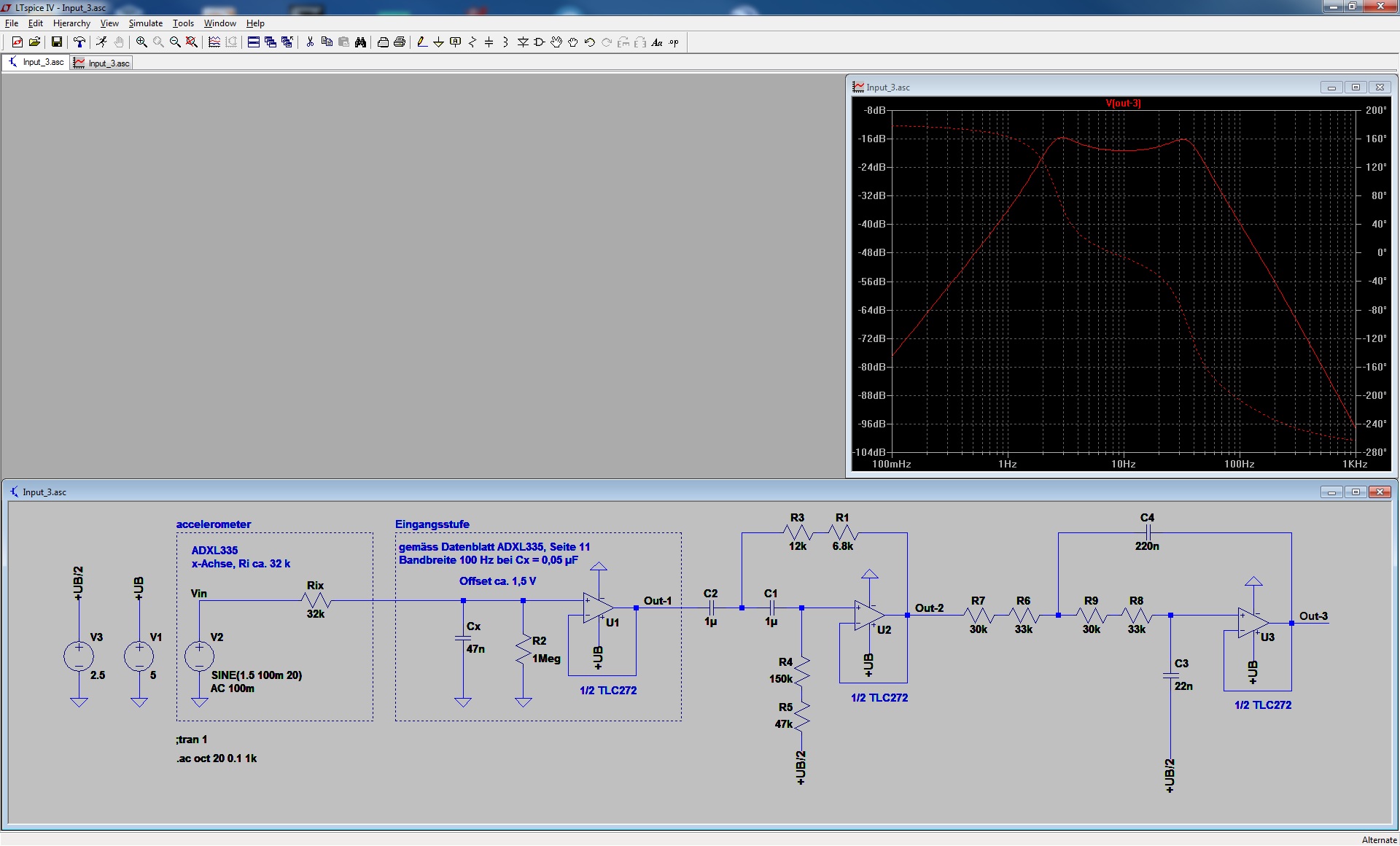Click the New Schematic toolbar icon
Image resolution: width=1400 pixels, height=846 pixels.
(x=17, y=42)
